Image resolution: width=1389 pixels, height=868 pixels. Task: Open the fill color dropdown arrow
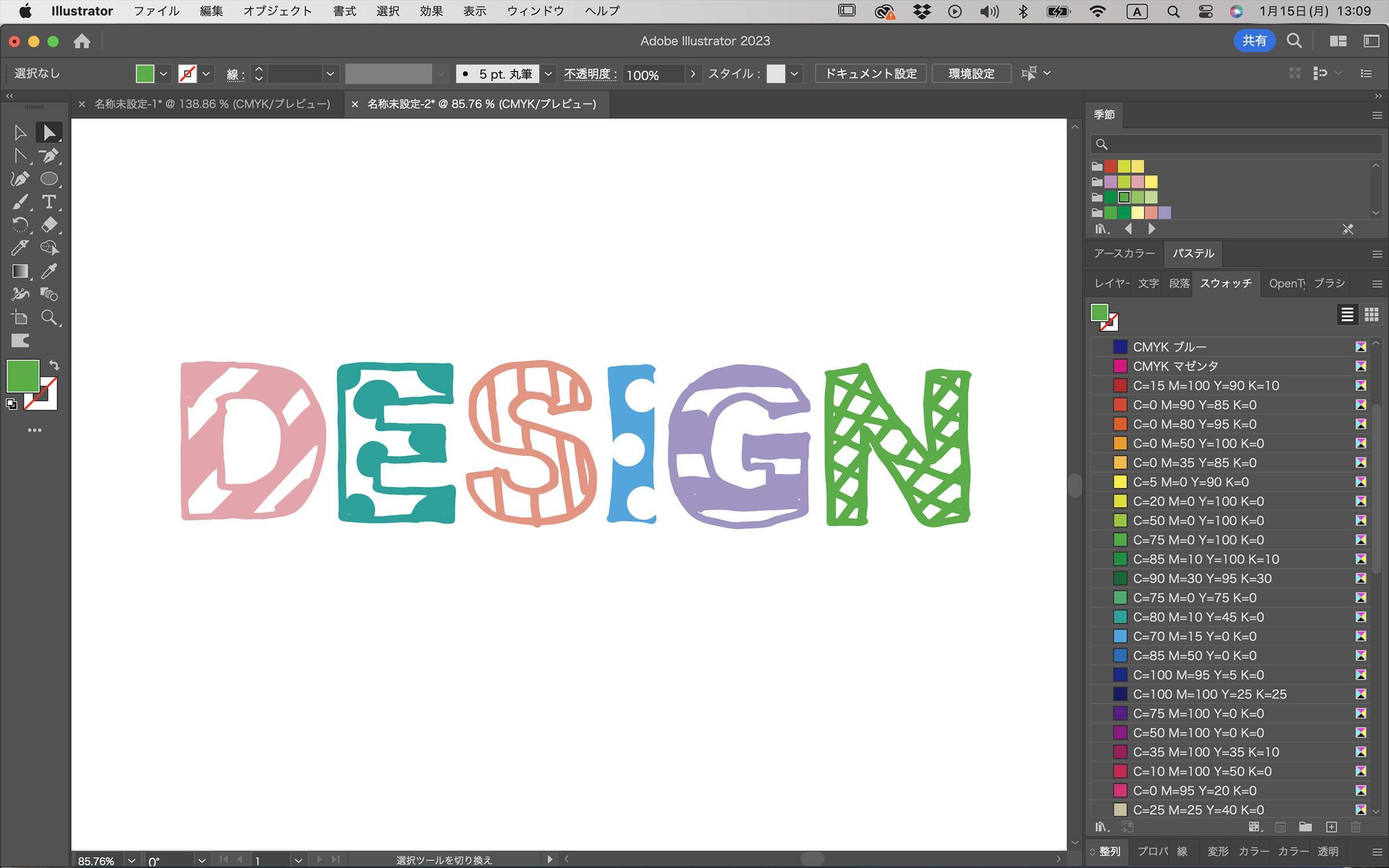point(164,74)
